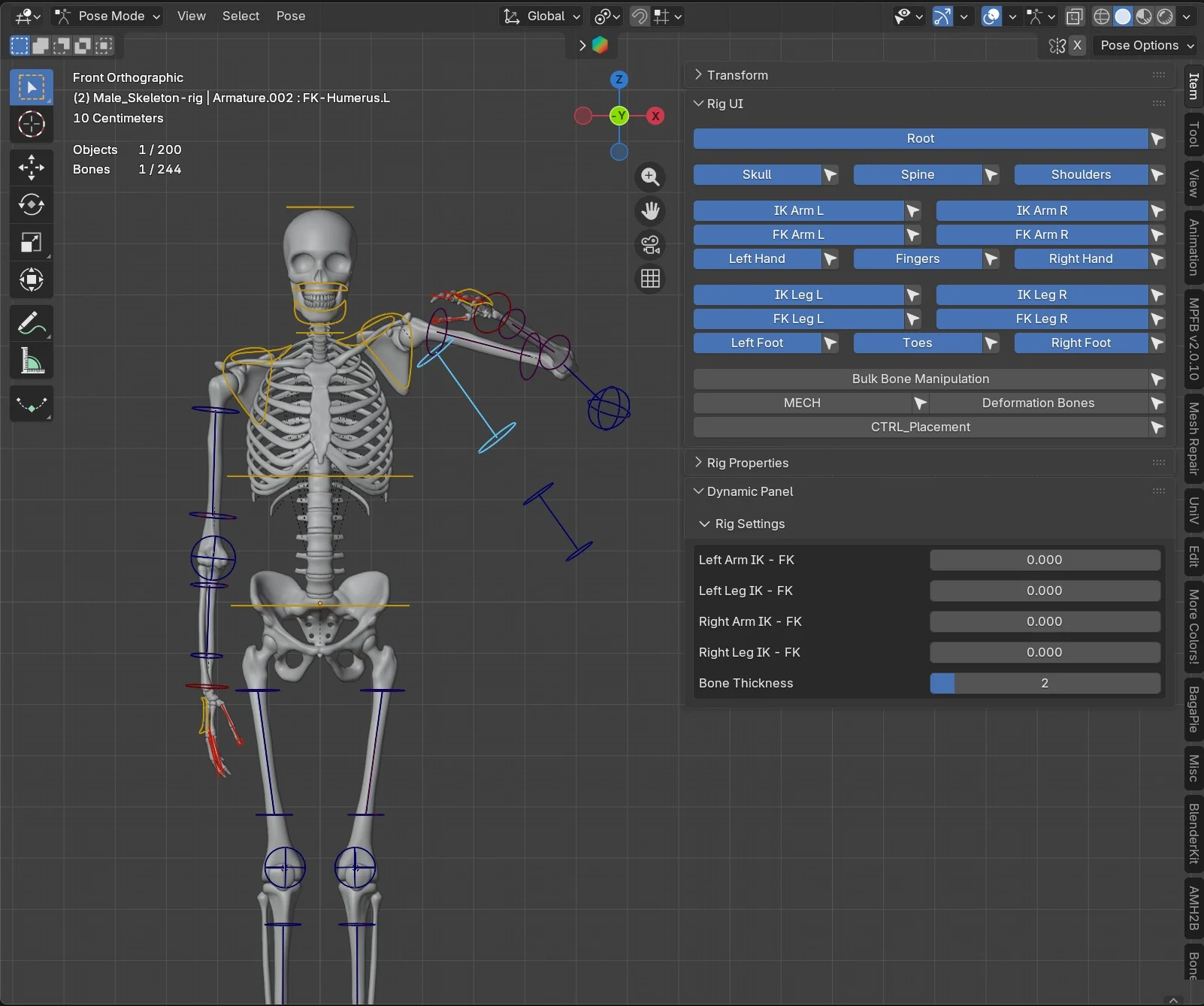The width and height of the screenshot is (1204, 1006).
Task: Toggle X-axis mirror in pose options
Action: click(1077, 45)
